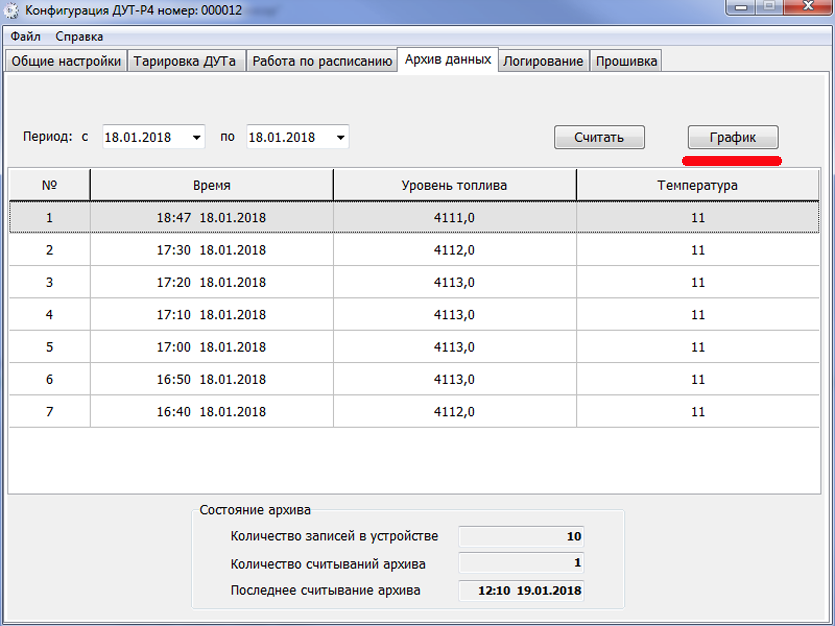Expand the period start date dropdown

[x=197, y=137]
